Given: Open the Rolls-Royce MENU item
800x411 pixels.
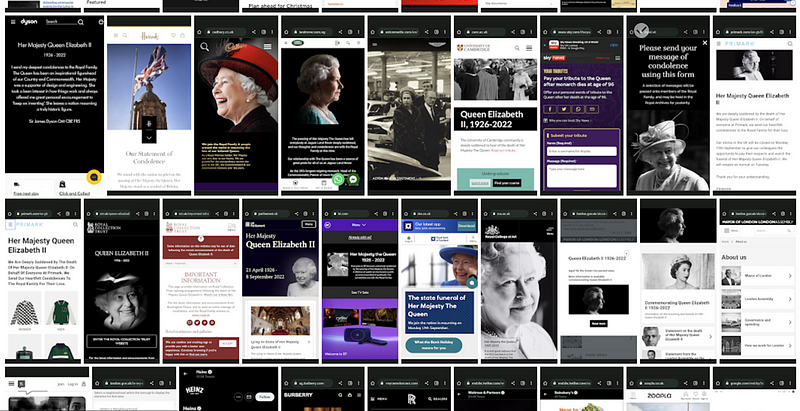Looking at the screenshot, I should 379,399.
